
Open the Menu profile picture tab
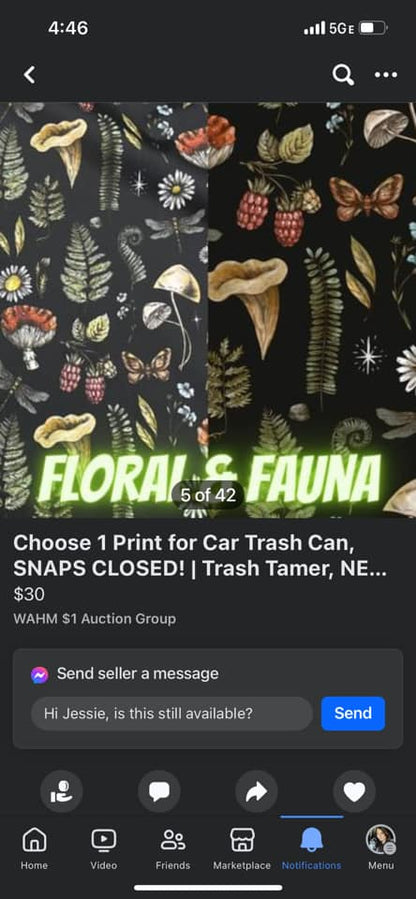pyautogui.click(x=380, y=849)
